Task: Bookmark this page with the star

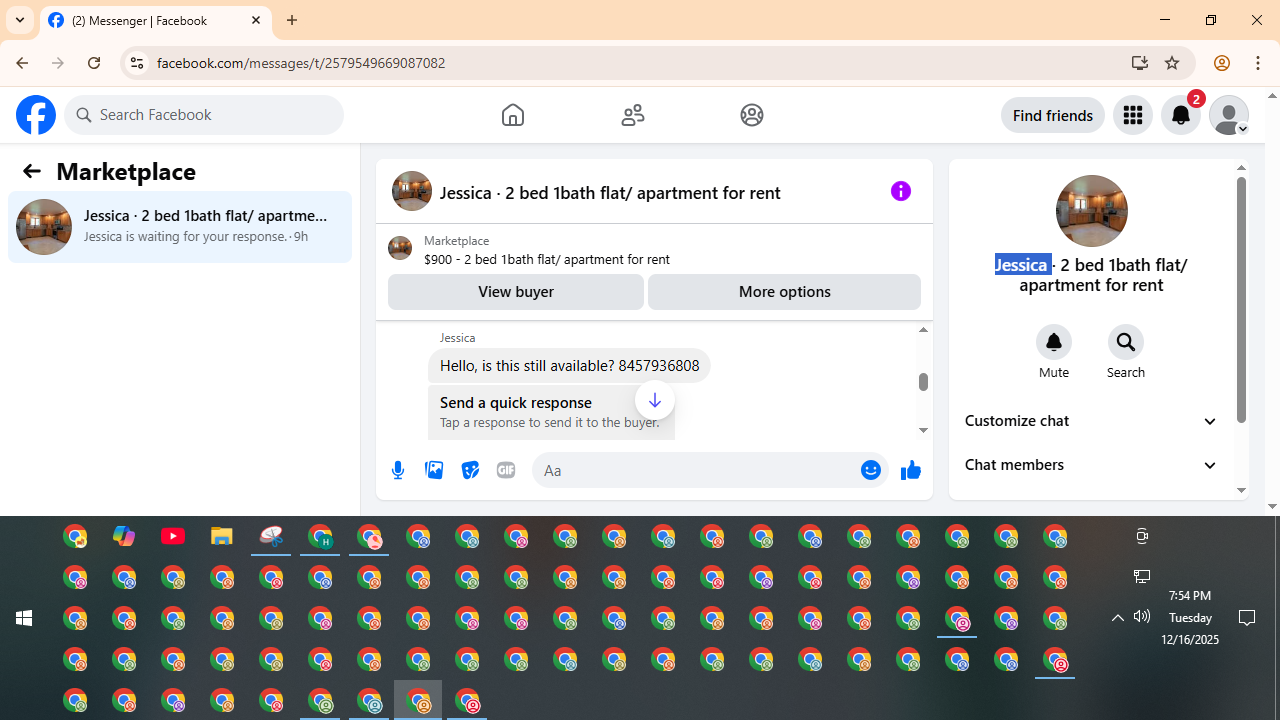Action: (1172, 63)
